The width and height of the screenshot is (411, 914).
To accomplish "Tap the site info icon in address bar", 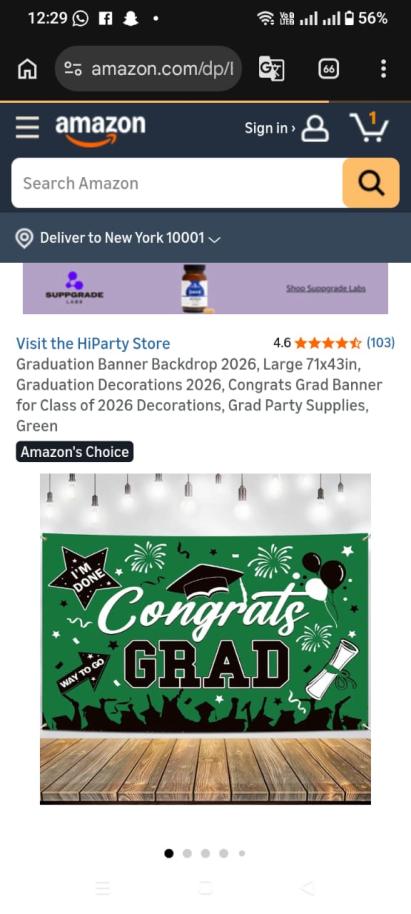I will click(x=73, y=69).
